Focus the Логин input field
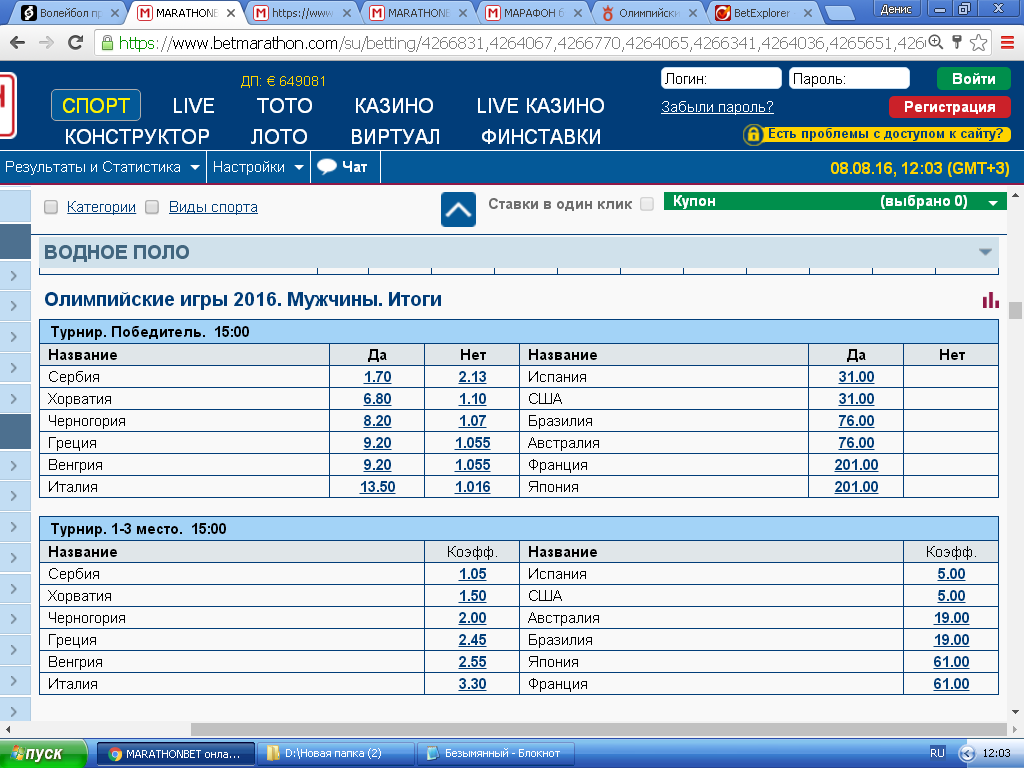The image size is (1024, 768). coord(721,78)
